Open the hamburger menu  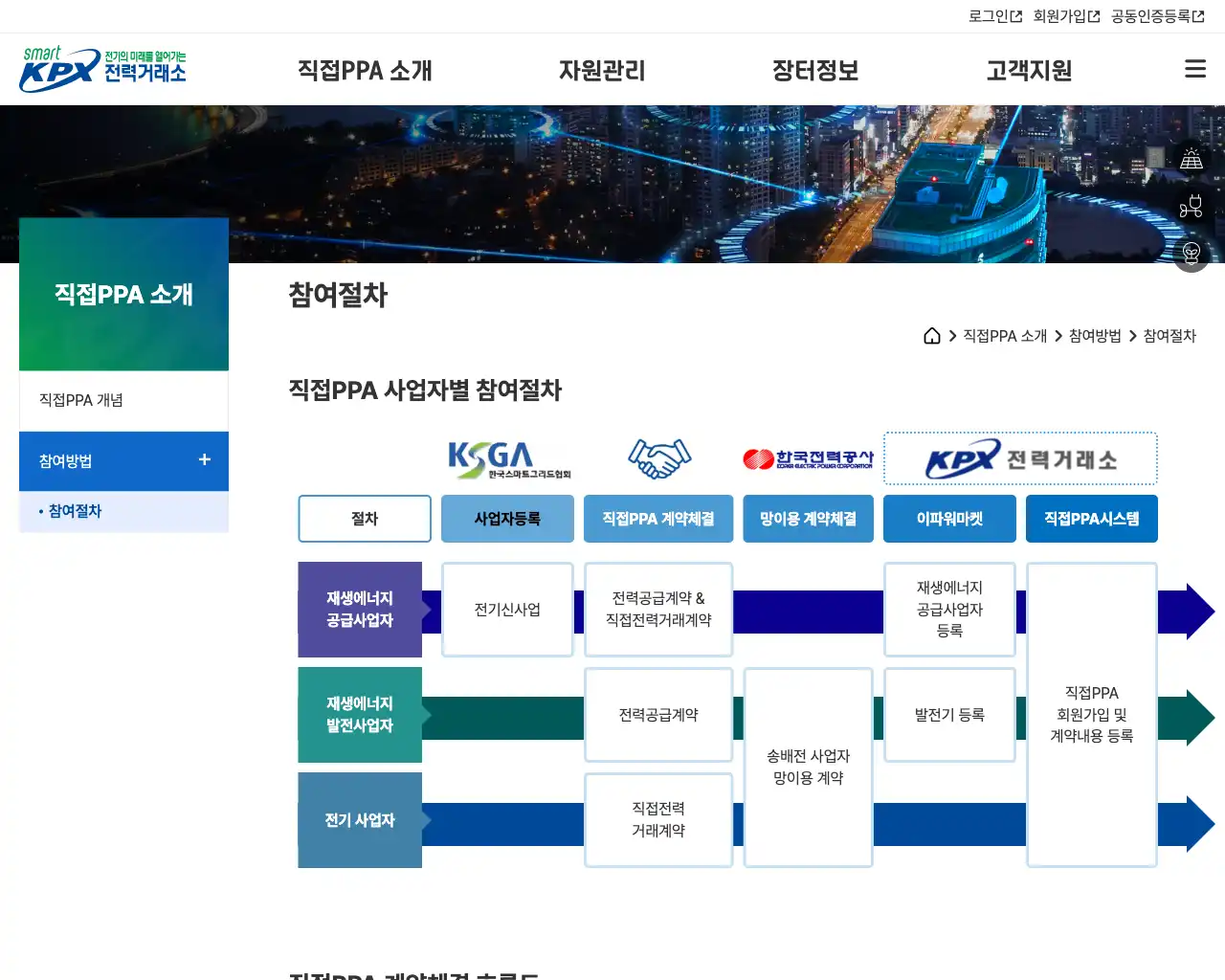(1194, 68)
